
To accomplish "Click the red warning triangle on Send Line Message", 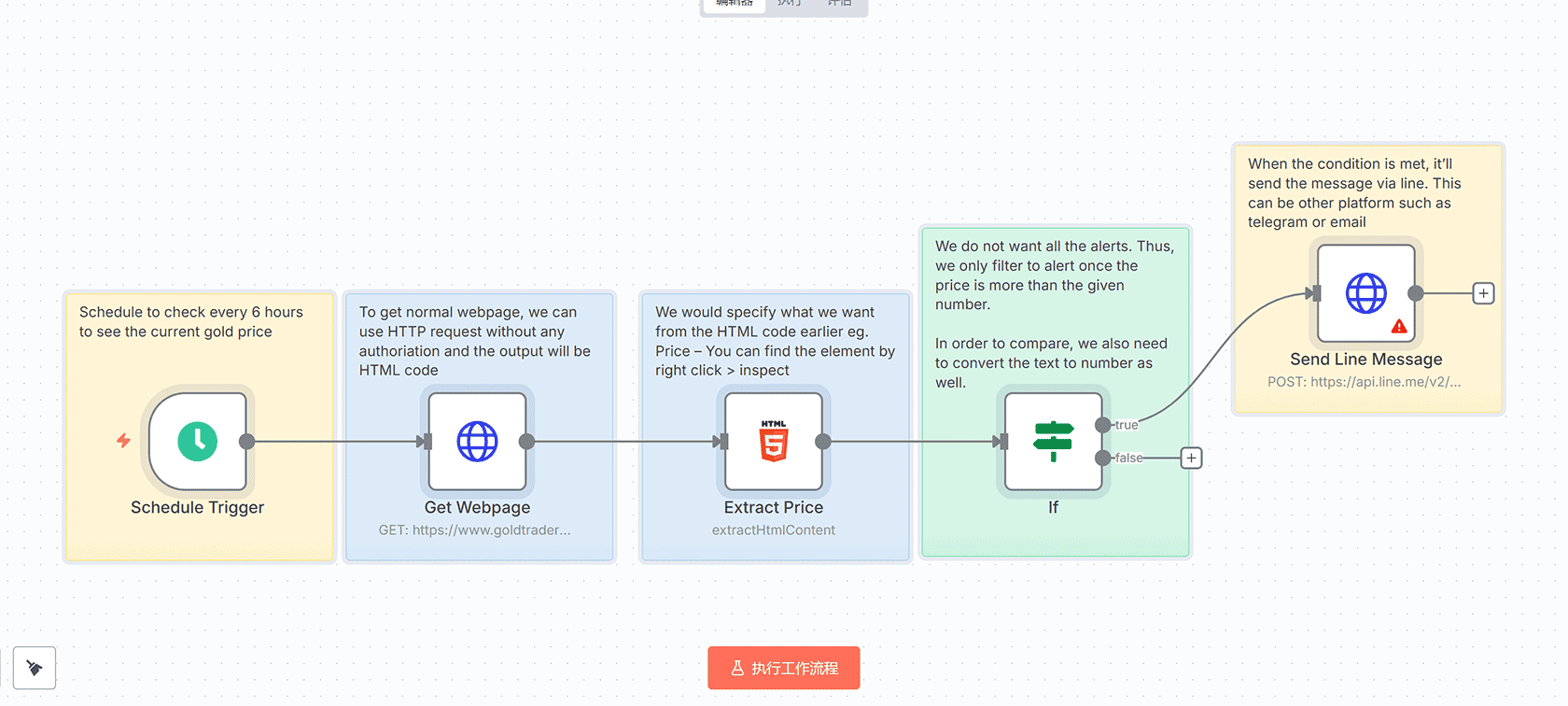I will (x=1398, y=326).
